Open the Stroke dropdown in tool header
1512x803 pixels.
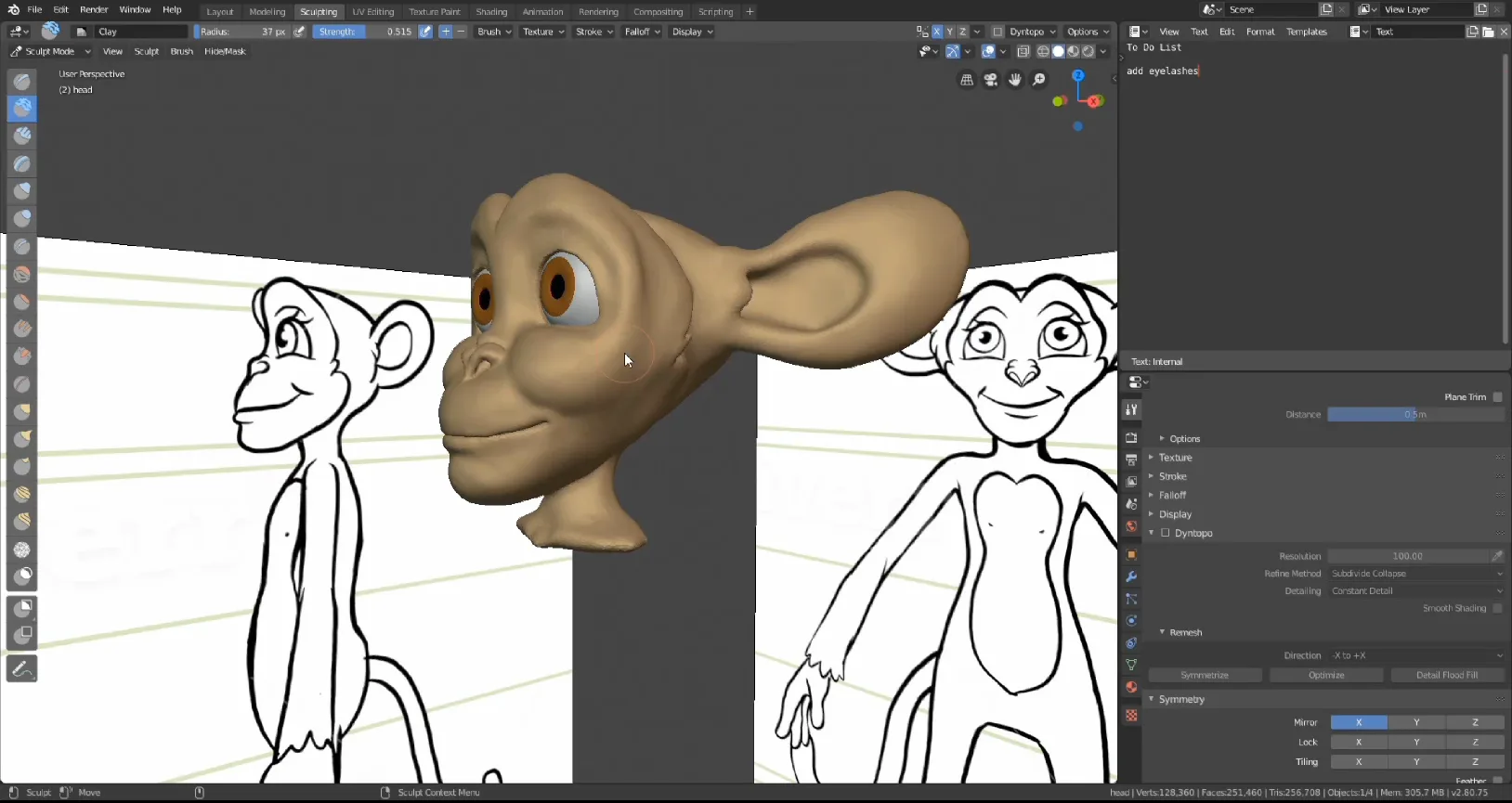(594, 32)
